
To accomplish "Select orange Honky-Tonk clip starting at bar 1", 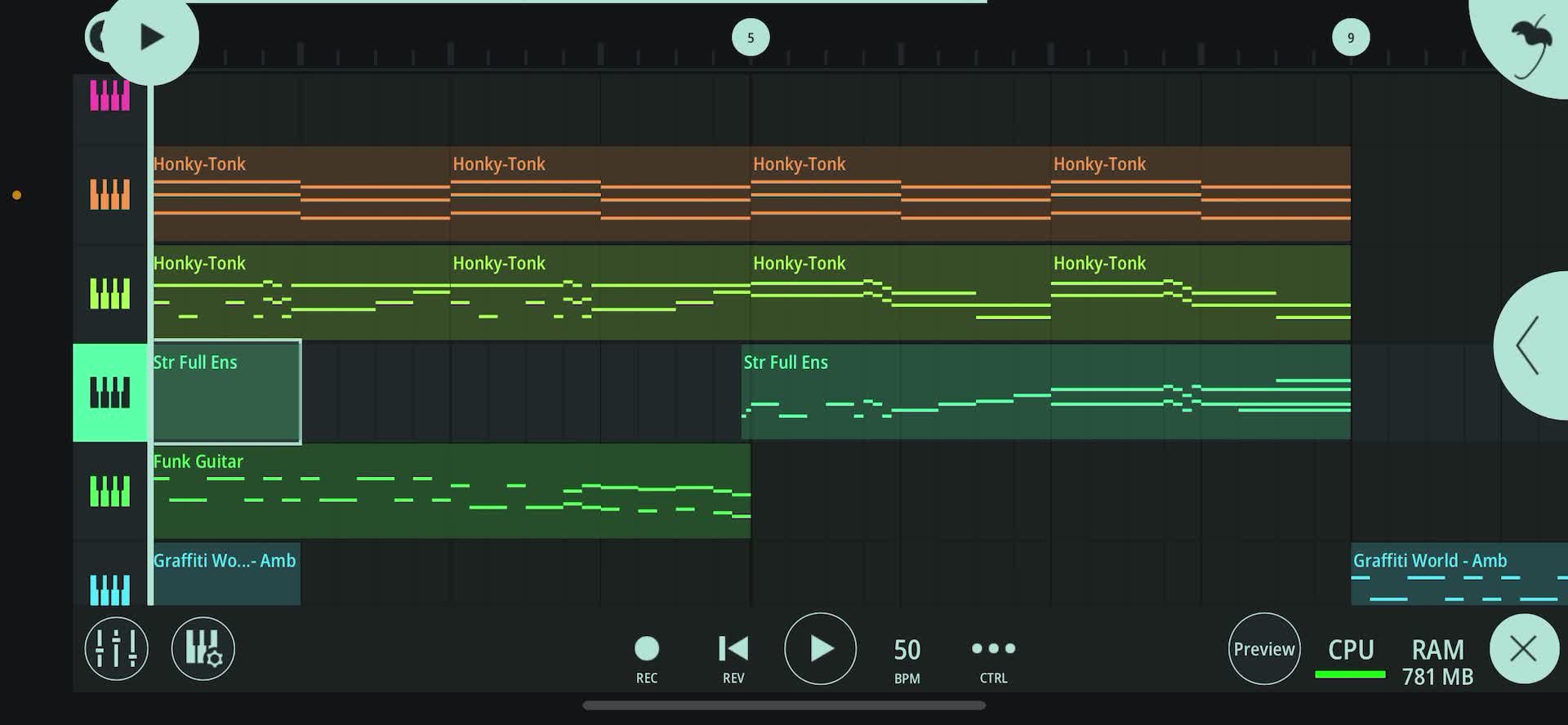I will click(x=301, y=193).
